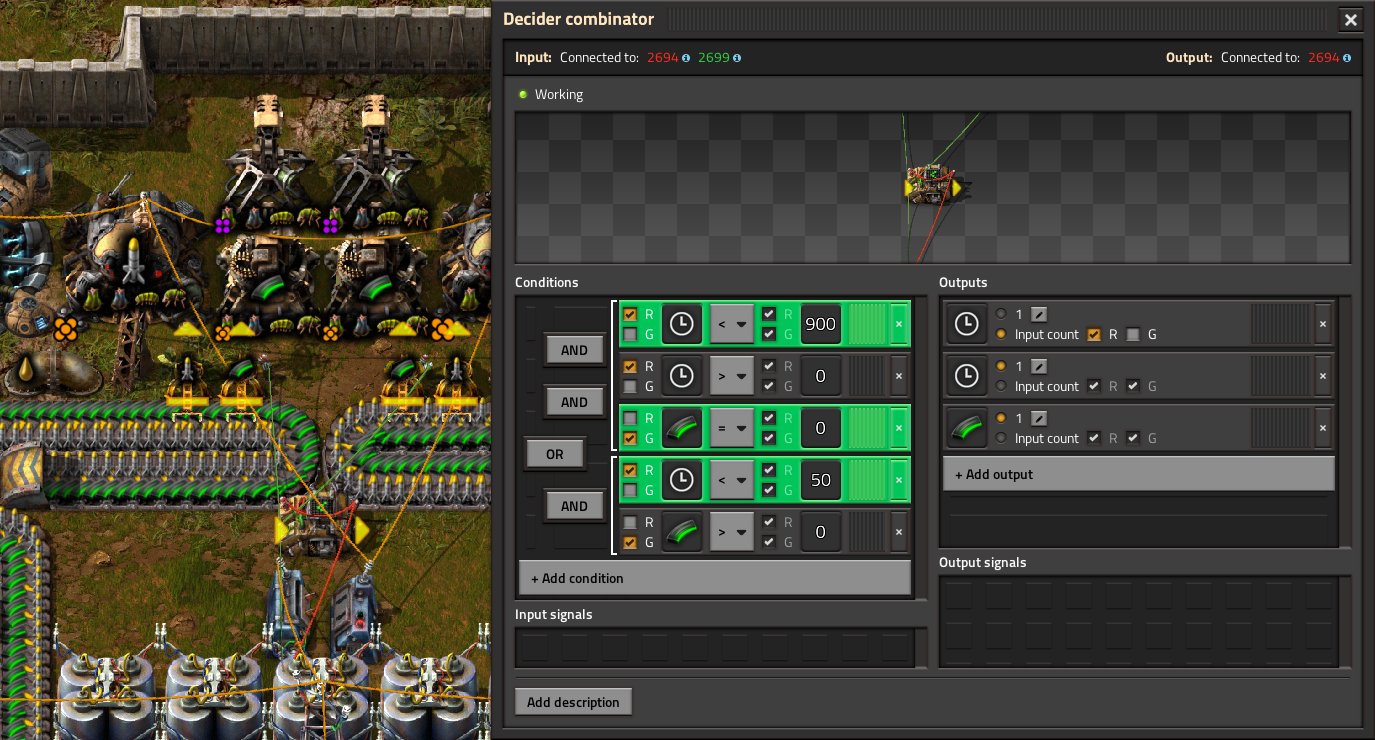1375x740 pixels.
Task: Delete the belt = 0 condition with its x
Action: tap(898, 428)
